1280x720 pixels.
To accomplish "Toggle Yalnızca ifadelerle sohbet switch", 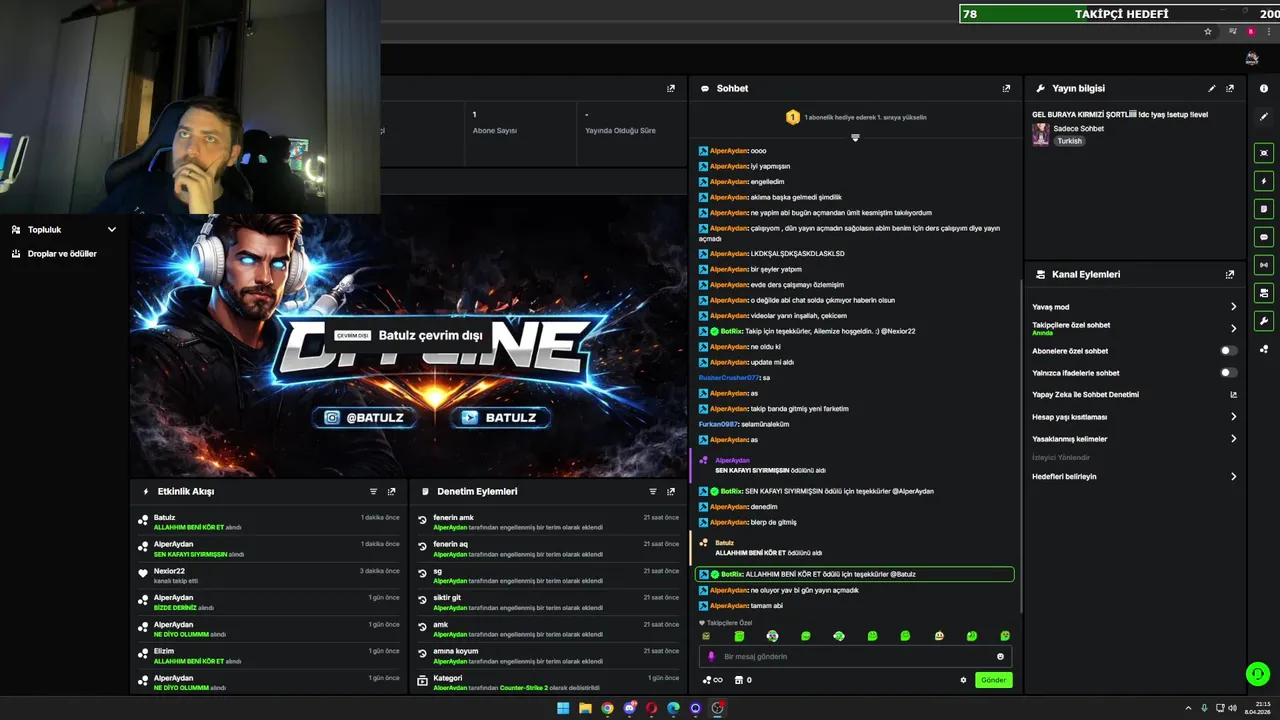I will pos(1228,373).
